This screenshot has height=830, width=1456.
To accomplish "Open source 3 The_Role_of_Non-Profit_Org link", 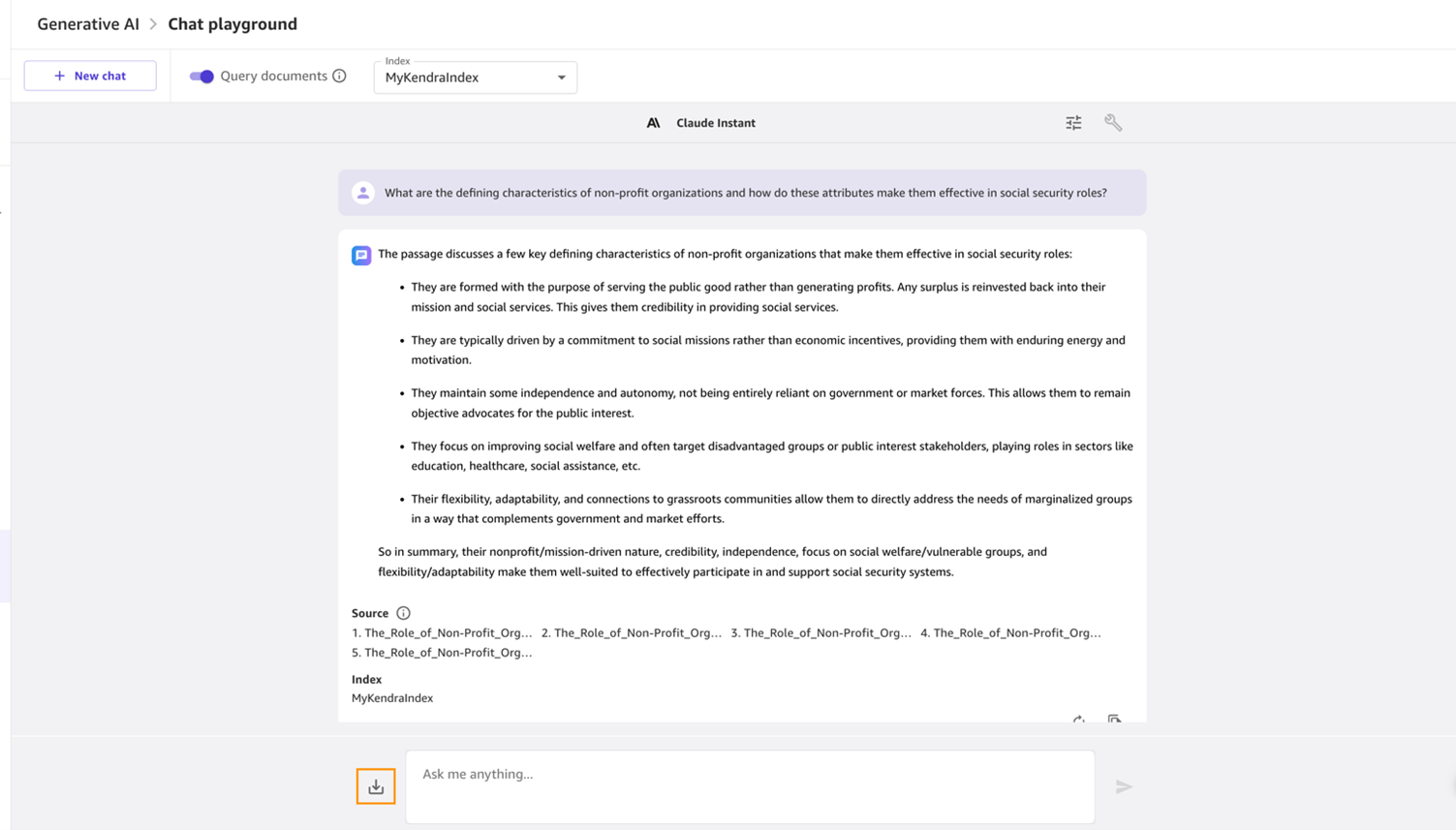I will pos(821,632).
